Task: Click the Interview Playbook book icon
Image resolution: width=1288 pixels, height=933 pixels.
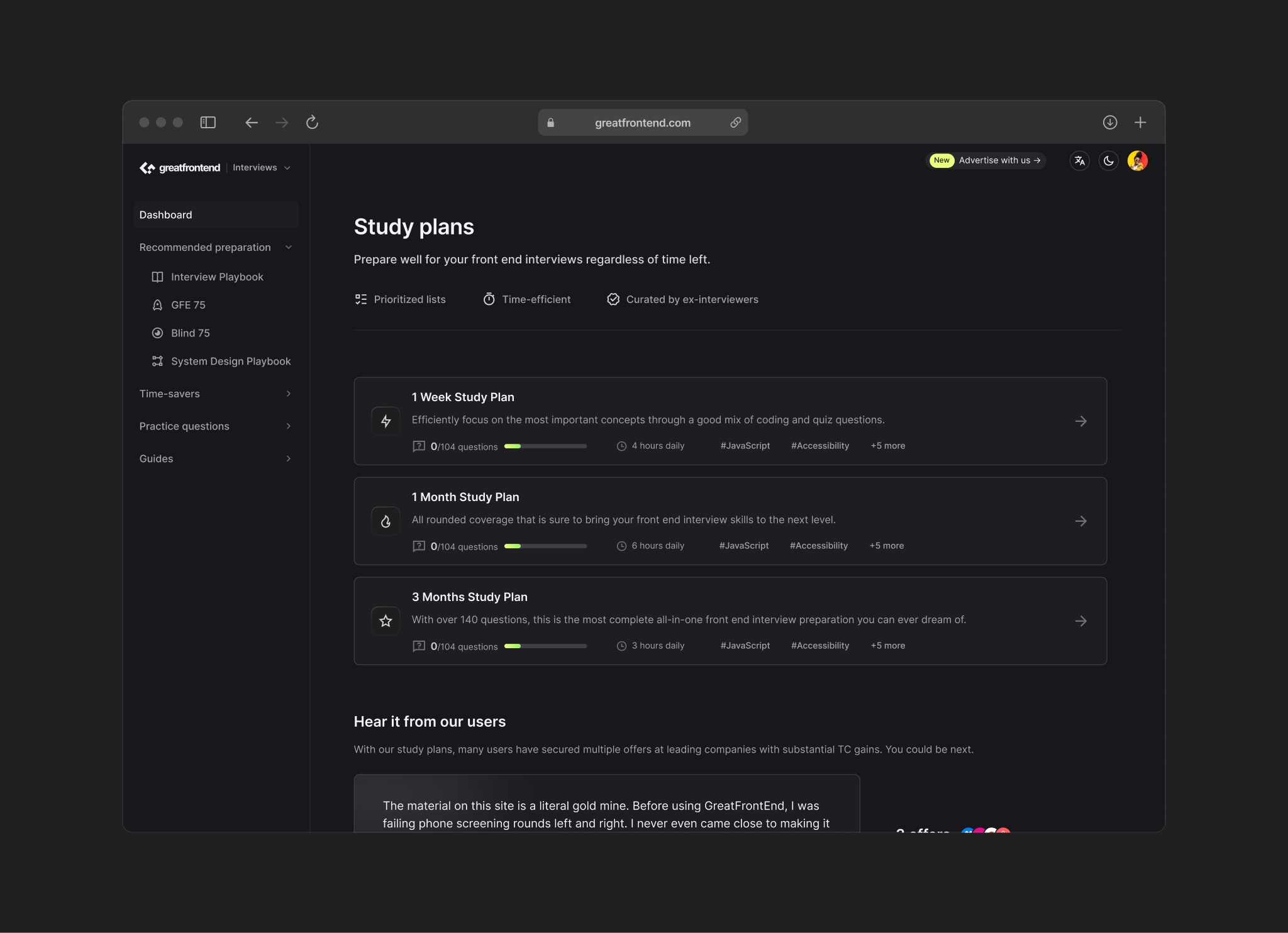Action: click(x=157, y=277)
